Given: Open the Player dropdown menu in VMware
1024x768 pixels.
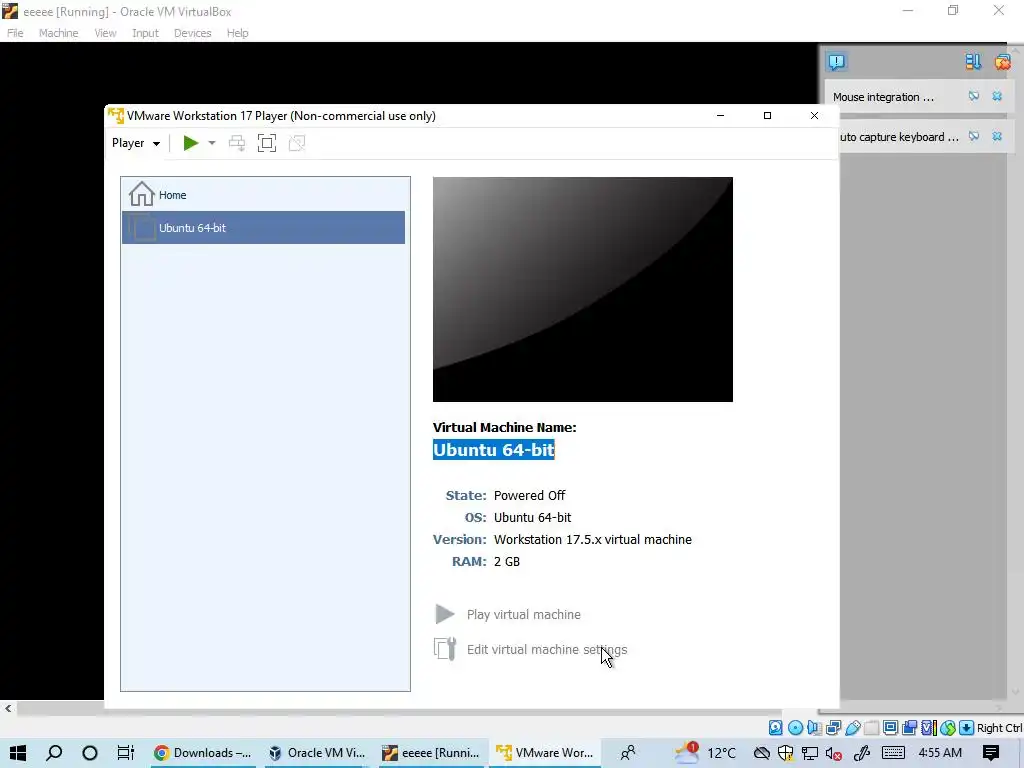Looking at the screenshot, I should coord(136,143).
